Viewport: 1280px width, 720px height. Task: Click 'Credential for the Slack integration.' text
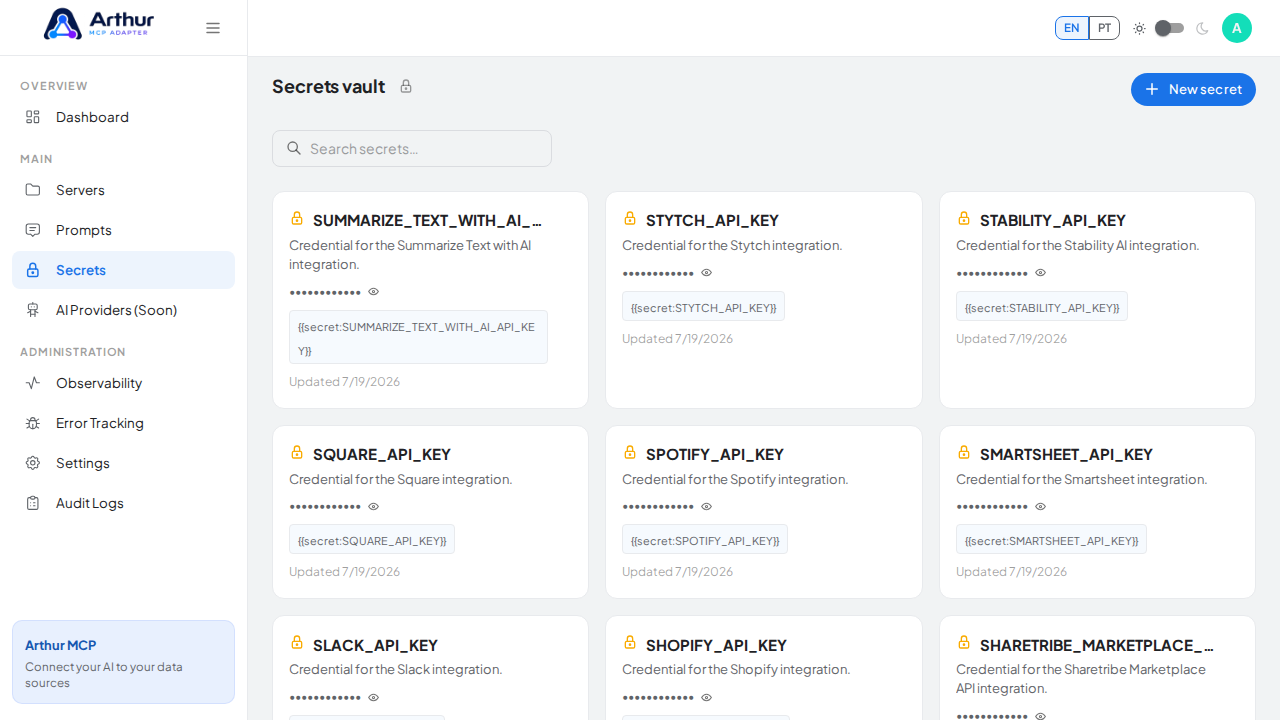[x=396, y=669]
